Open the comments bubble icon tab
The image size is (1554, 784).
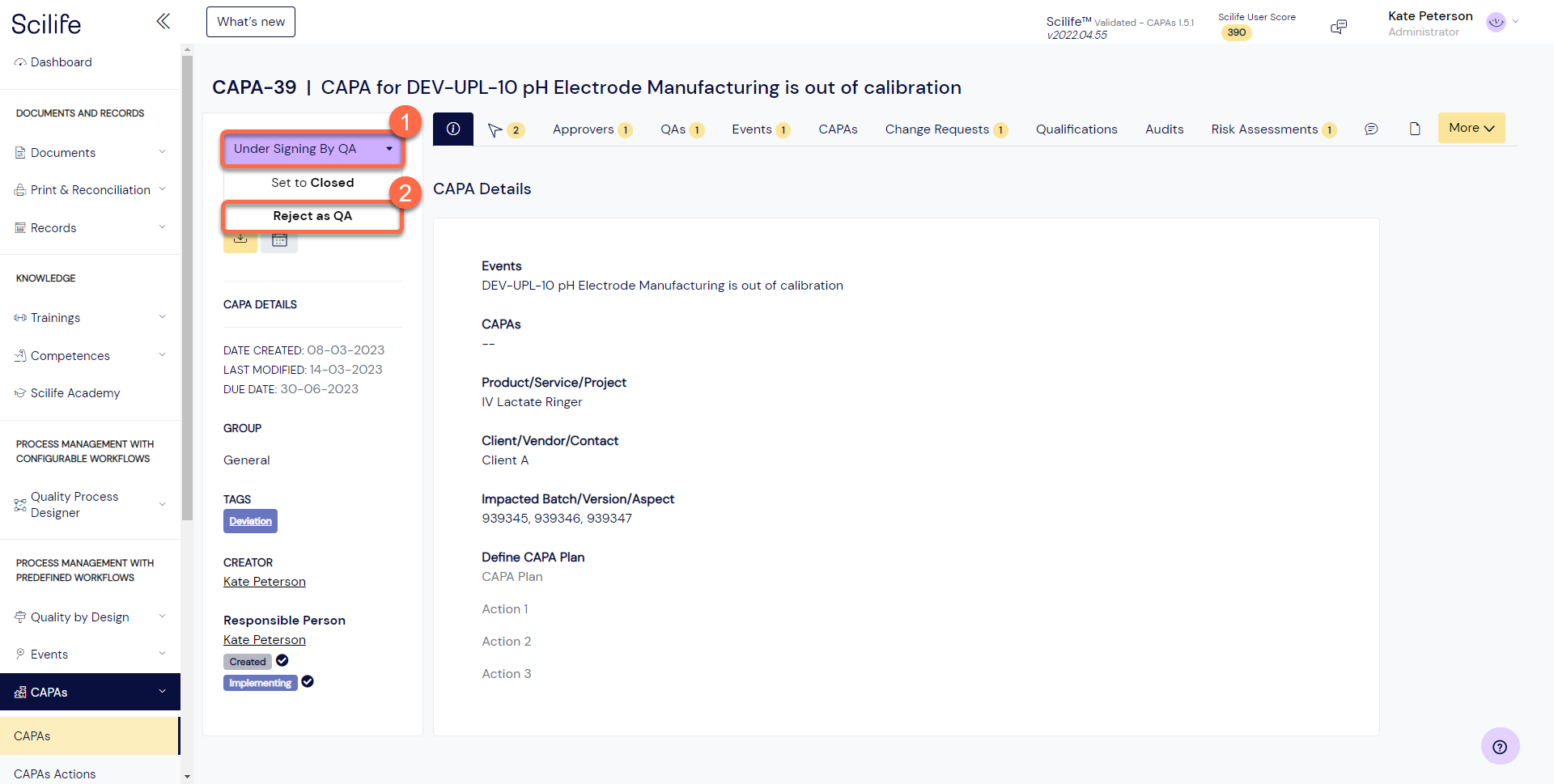pos(1371,129)
